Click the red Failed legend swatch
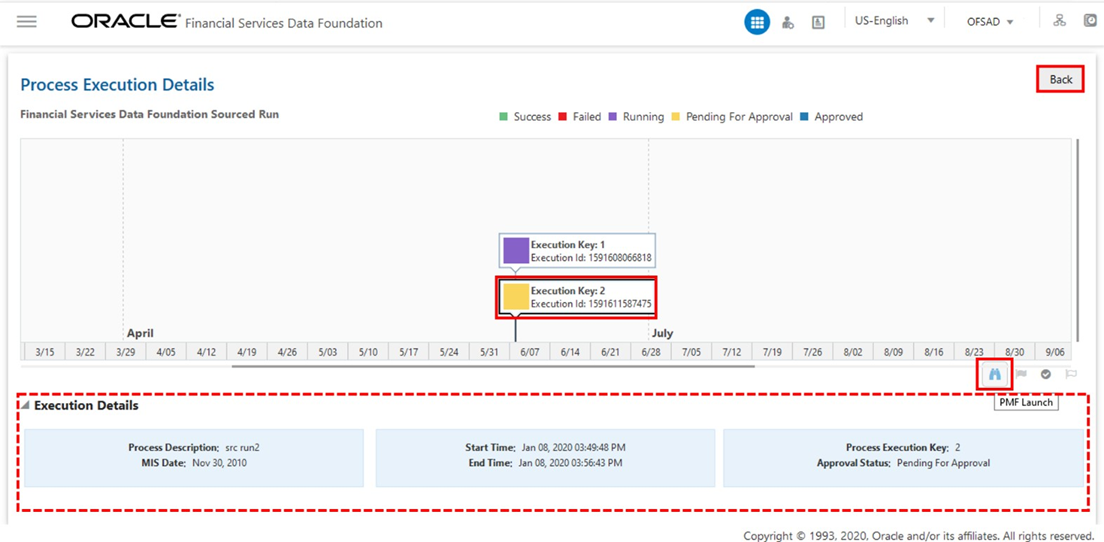This screenshot has width=1104, height=542. [x=563, y=117]
